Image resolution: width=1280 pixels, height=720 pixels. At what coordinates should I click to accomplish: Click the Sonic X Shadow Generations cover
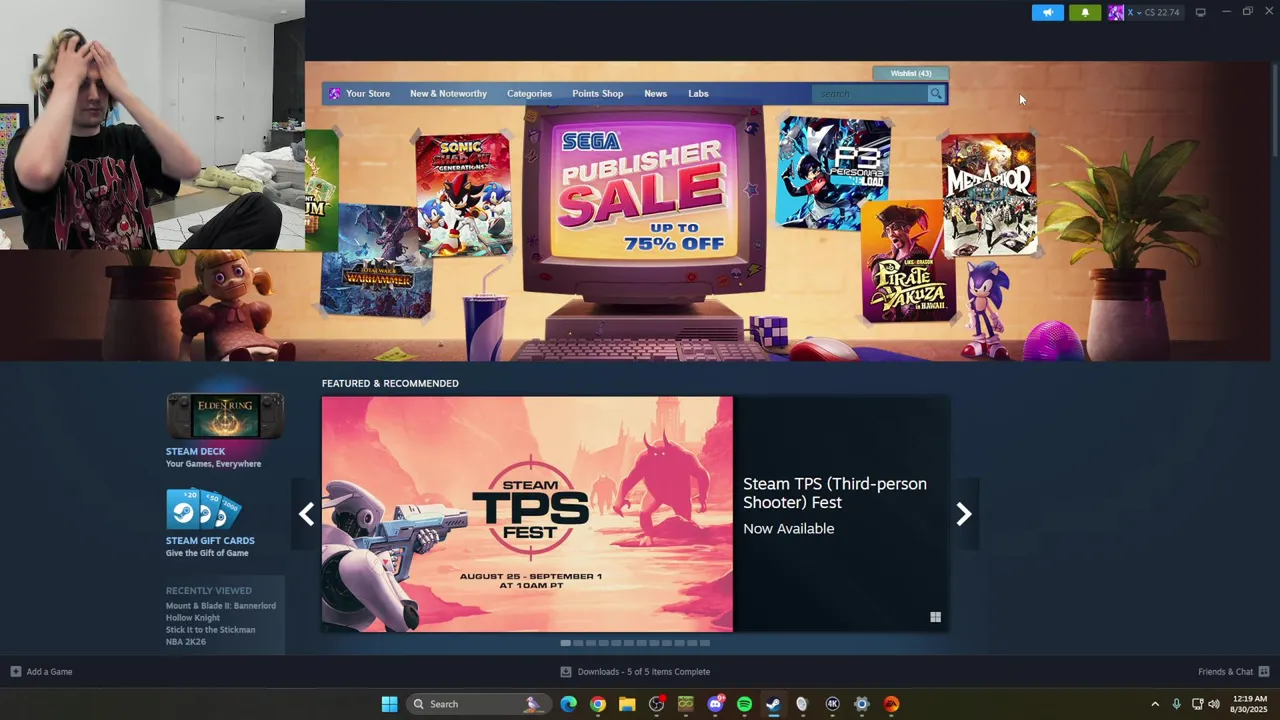pyautogui.click(x=463, y=193)
